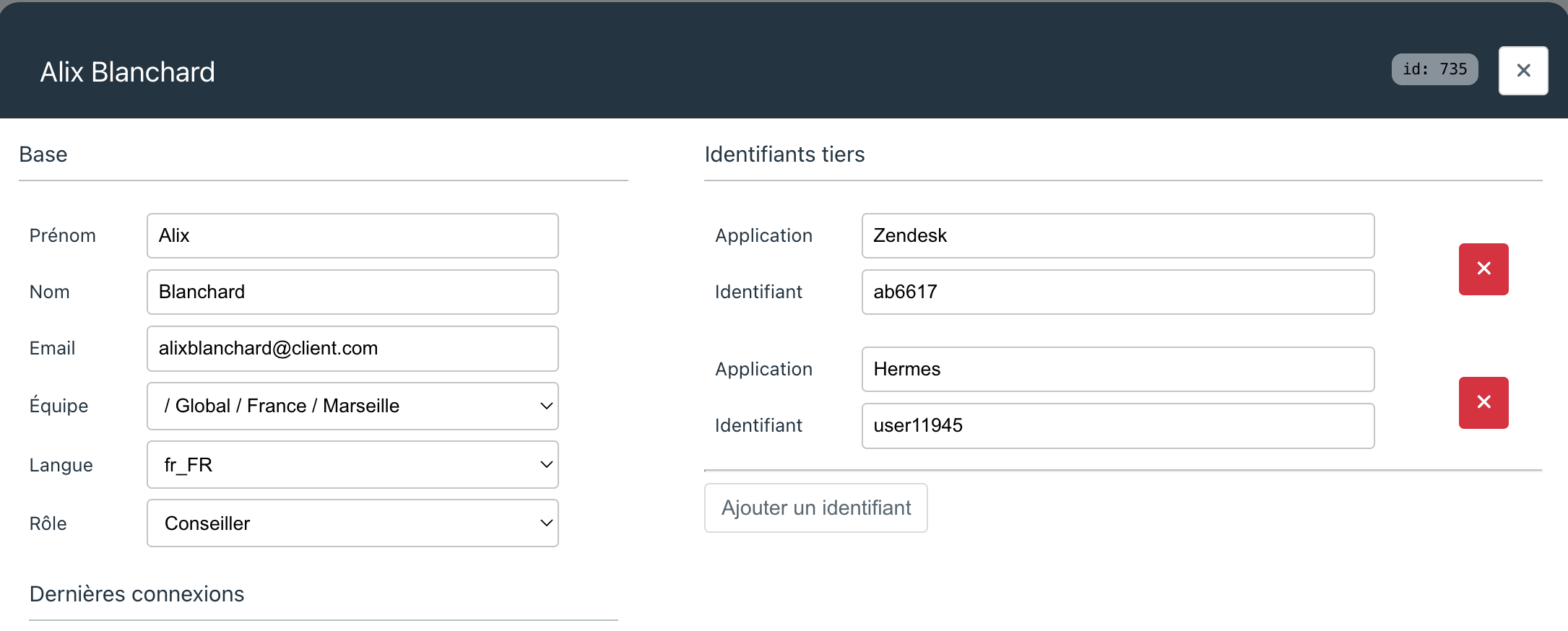Viewport: 1568px width, 631px height.
Task: Edit the Hermes application field
Action: (1118, 369)
